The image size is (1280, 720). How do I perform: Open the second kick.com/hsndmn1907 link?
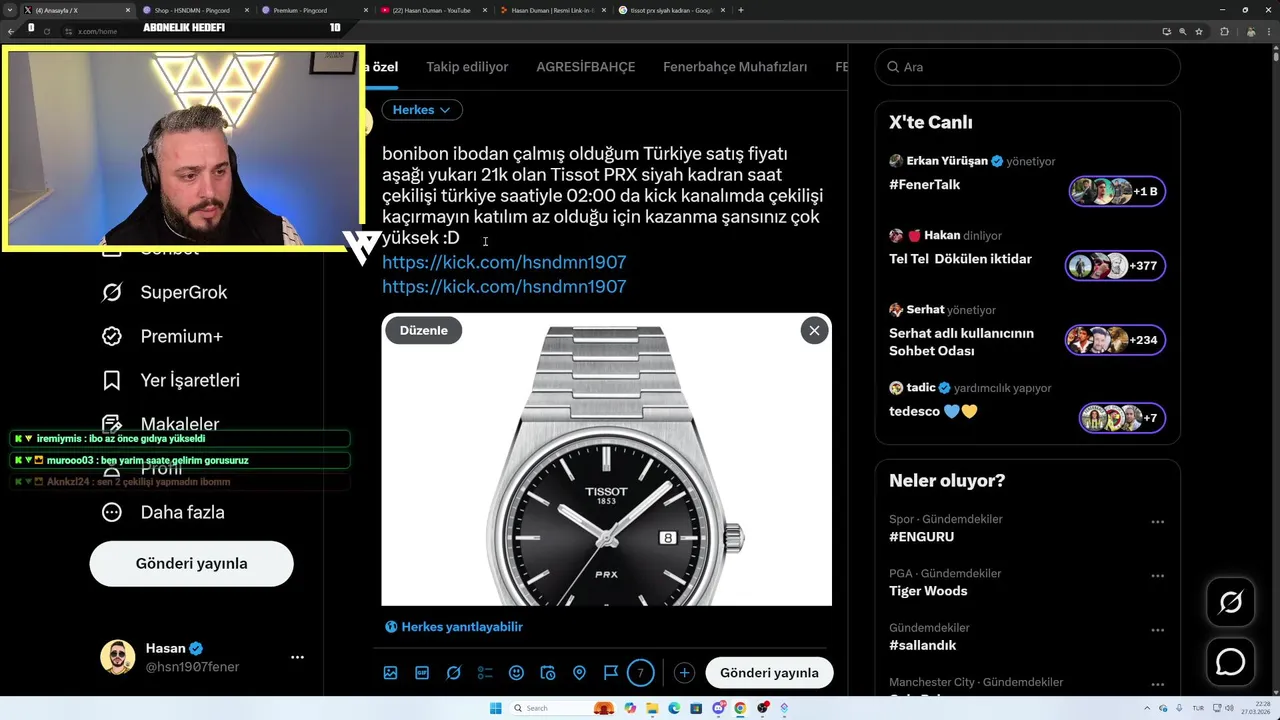pos(504,286)
